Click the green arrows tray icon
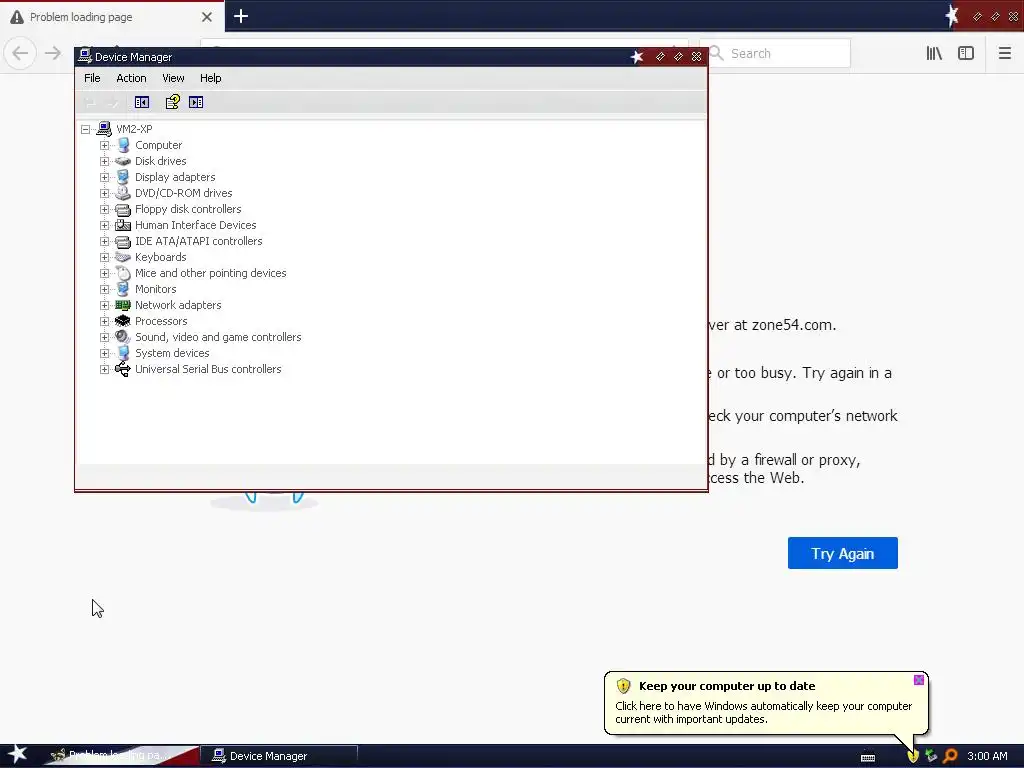Image resolution: width=1024 pixels, height=768 pixels. (x=931, y=756)
